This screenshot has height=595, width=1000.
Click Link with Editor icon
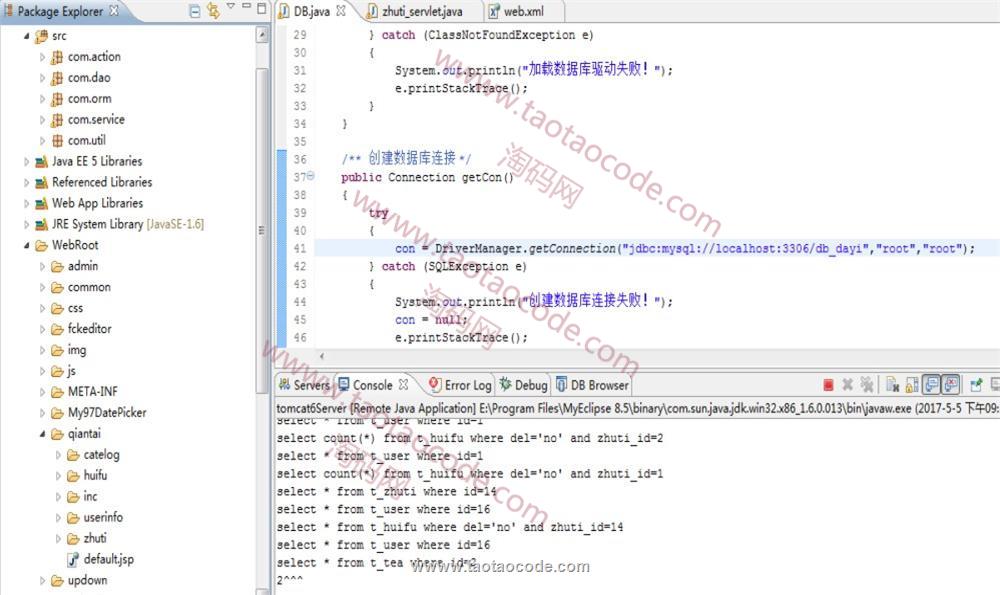[x=213, y=12]
